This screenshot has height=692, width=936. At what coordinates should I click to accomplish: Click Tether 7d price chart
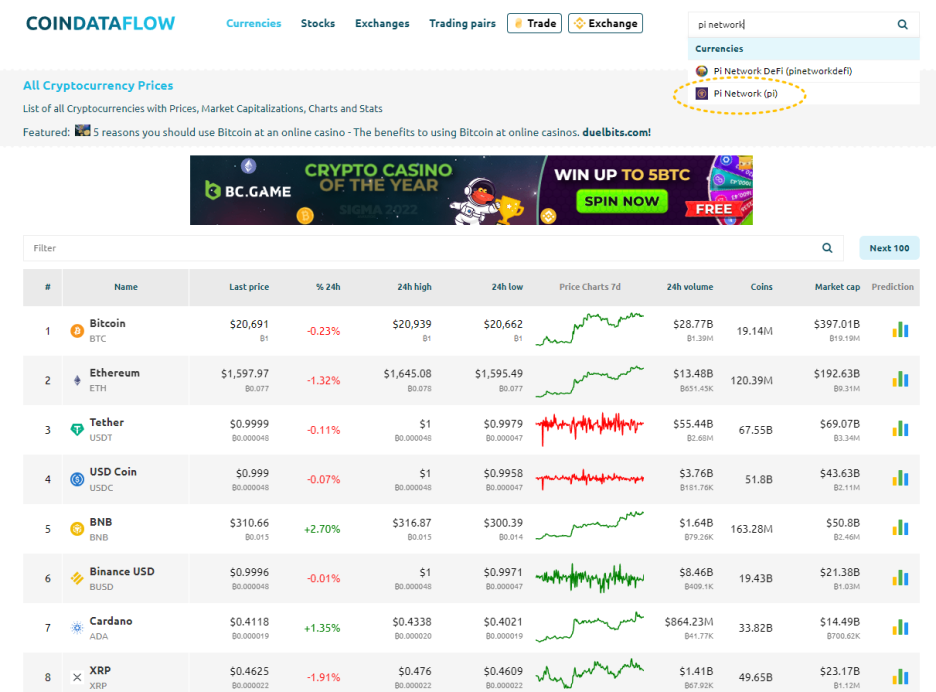(590, 428)
